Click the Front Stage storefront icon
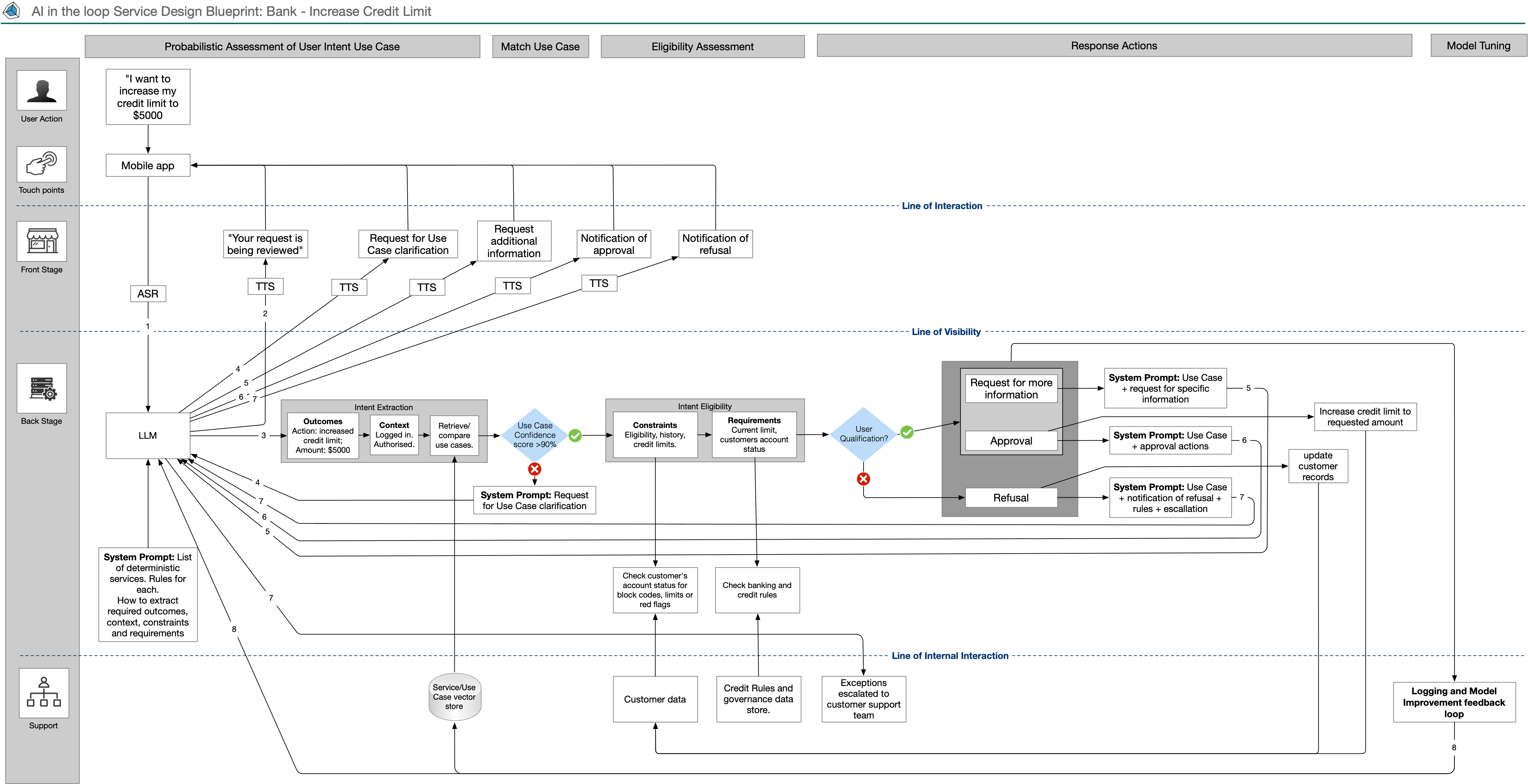Screen dimensions: 1528x784 pos(41,241)
